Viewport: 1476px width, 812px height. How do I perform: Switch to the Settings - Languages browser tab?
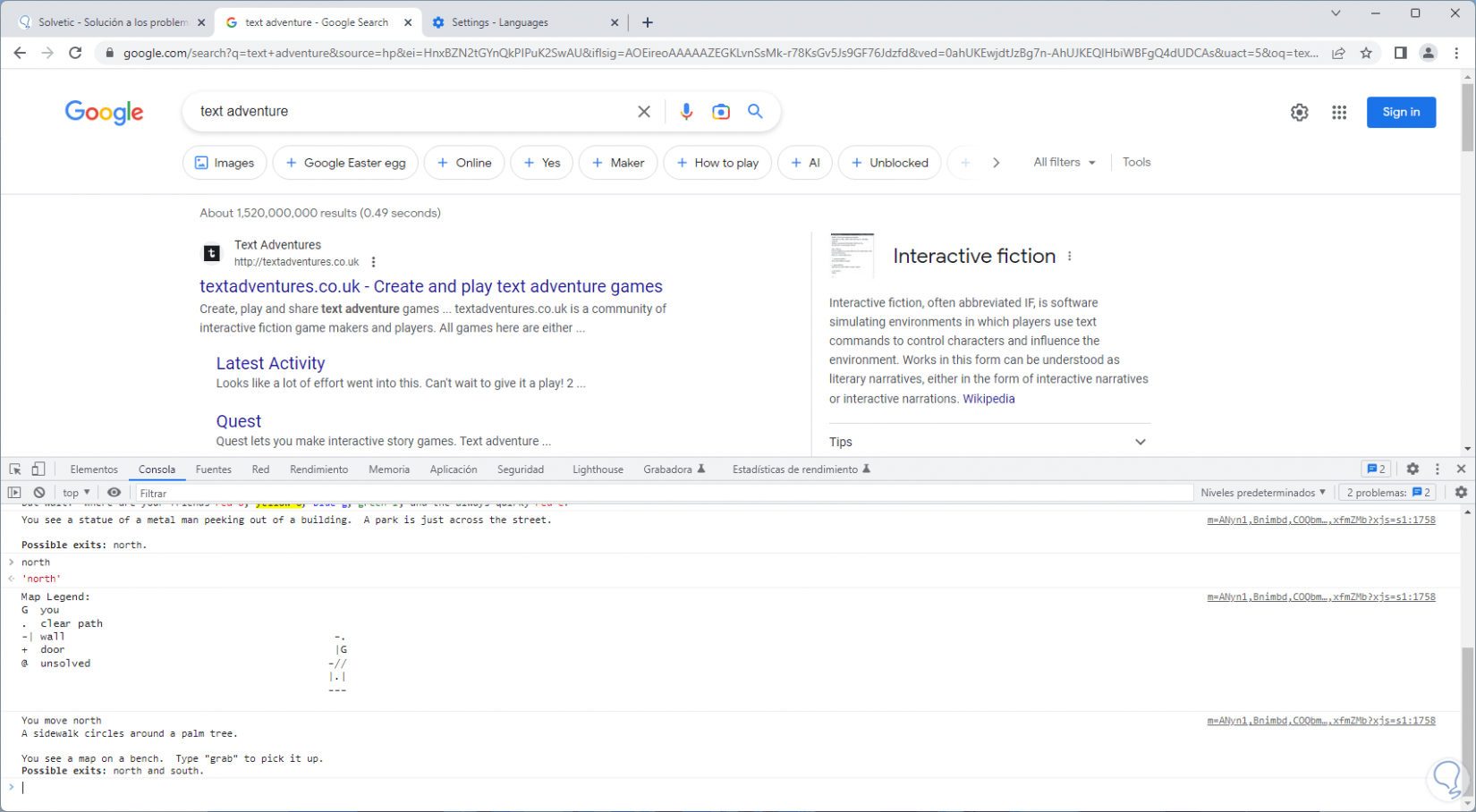click(526, 22)
